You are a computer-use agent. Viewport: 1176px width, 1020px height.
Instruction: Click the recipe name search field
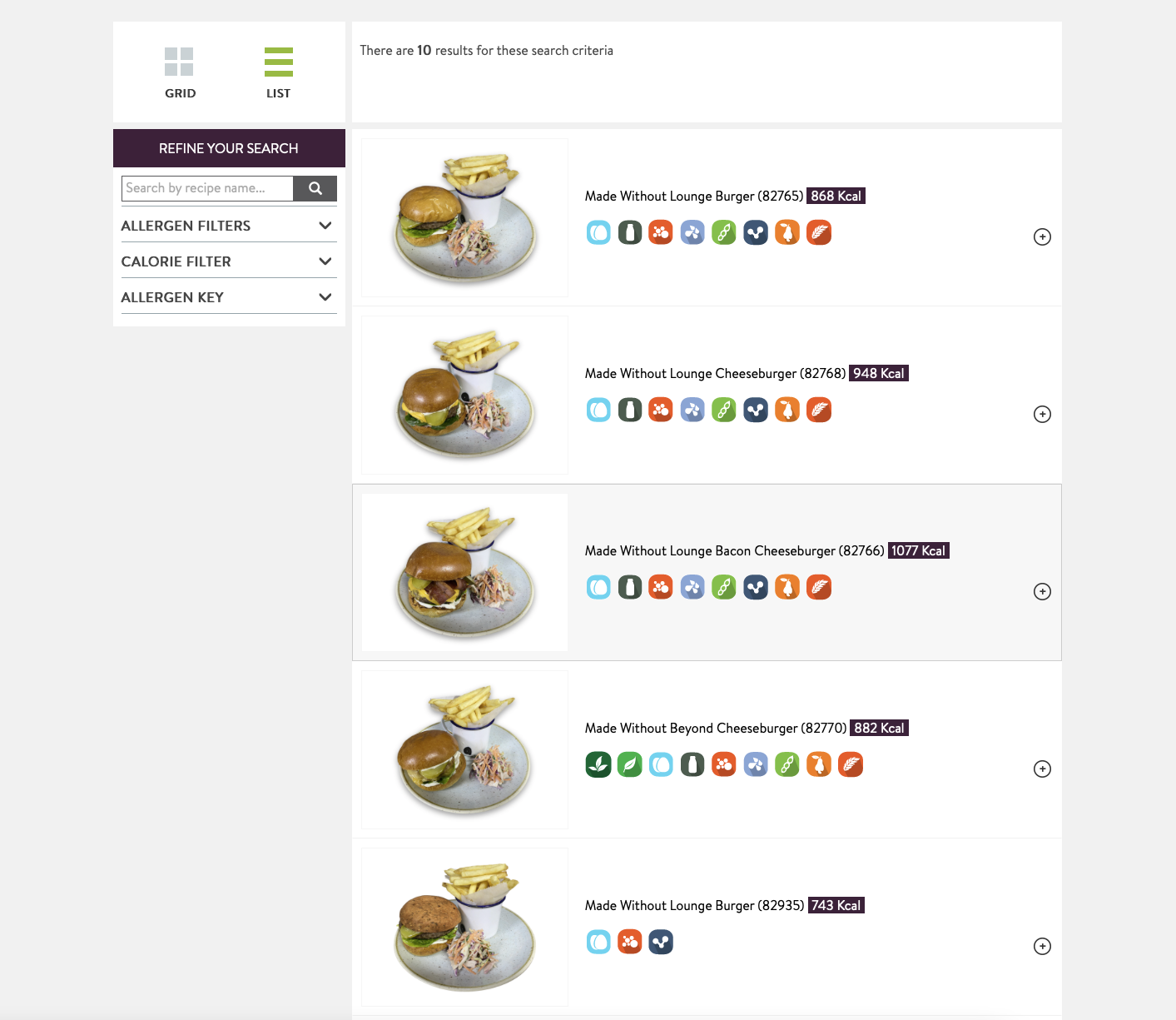pos(208,188)
